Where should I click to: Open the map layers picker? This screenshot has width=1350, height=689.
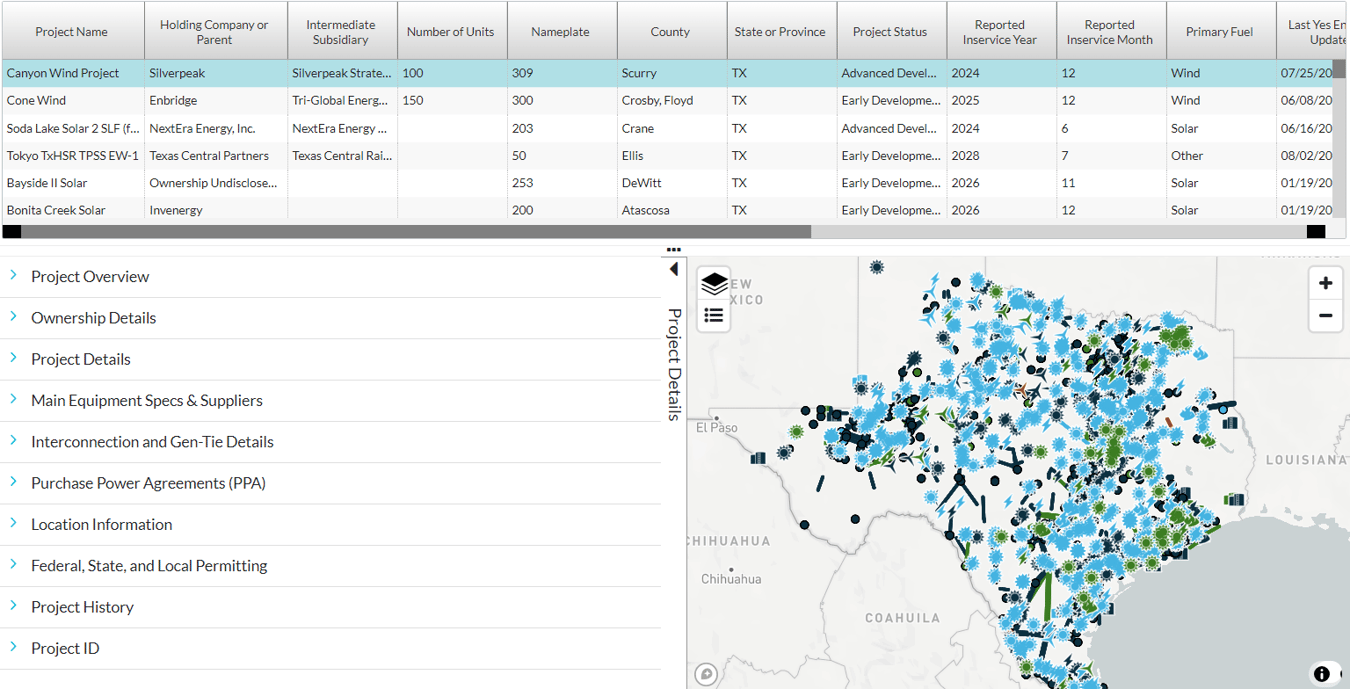(x=714, y=283)
